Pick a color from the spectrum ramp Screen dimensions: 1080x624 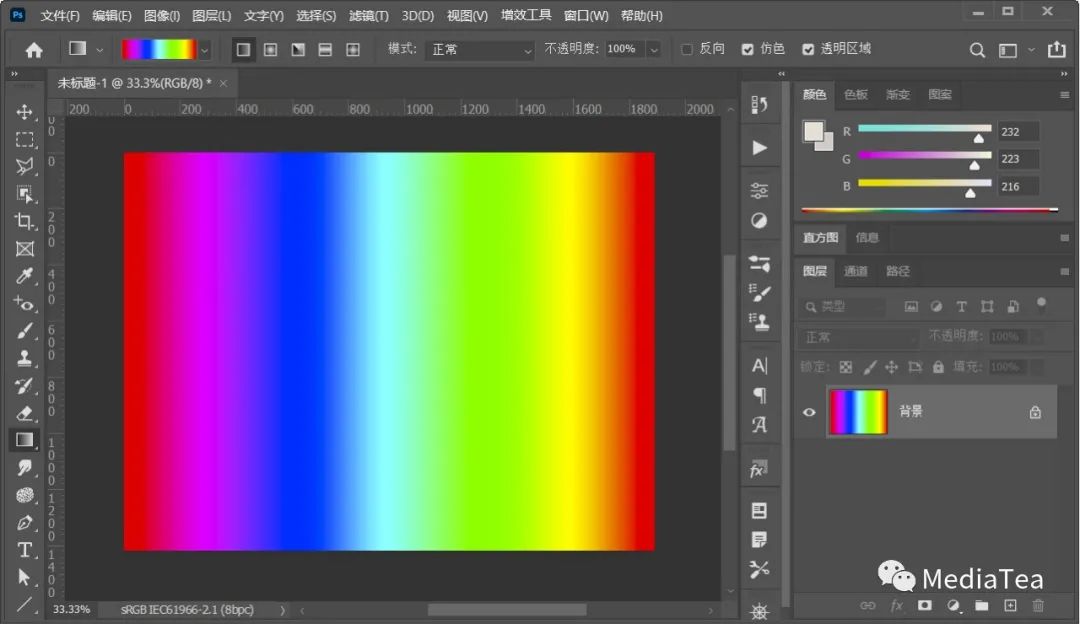pyautogui.click(x=929, y=210)
